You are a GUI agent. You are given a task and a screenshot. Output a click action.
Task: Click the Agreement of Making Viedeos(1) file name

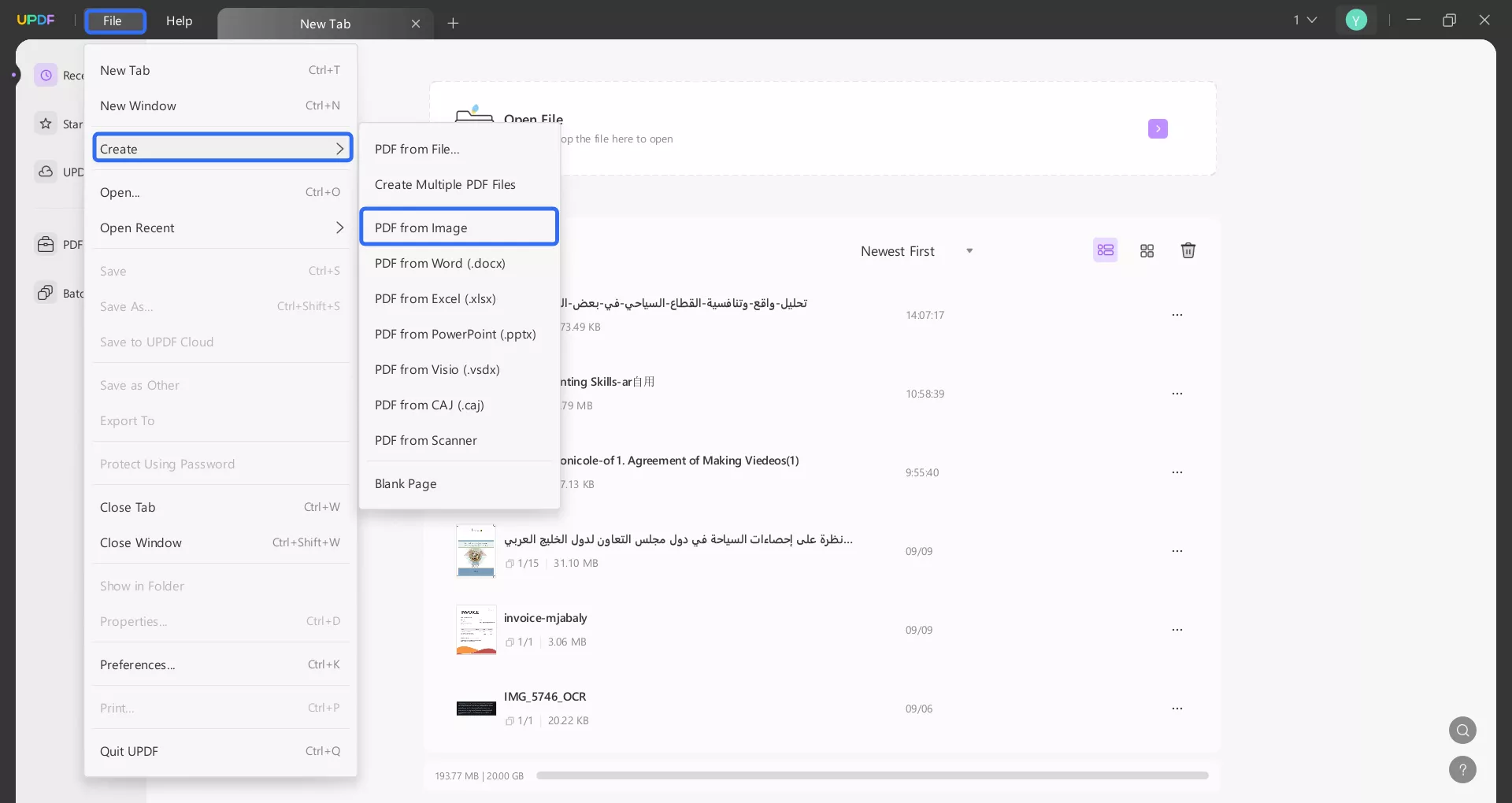(680, 461)
